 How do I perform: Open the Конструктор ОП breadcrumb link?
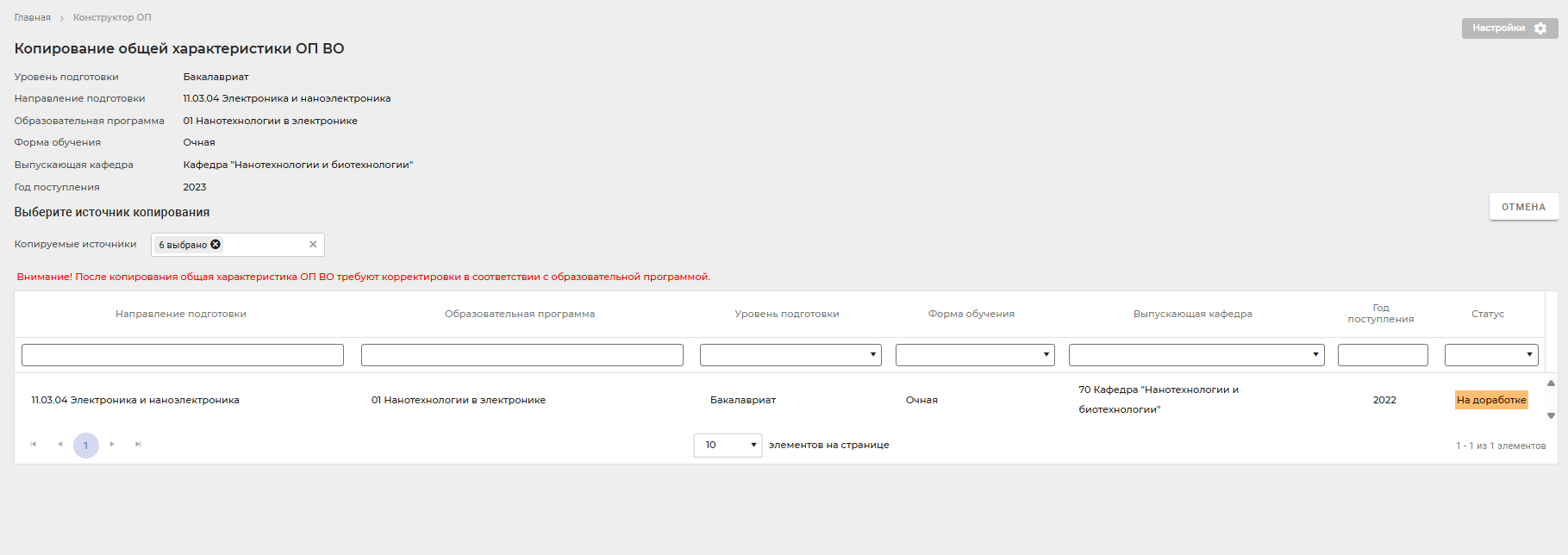[x=112, y=17]
